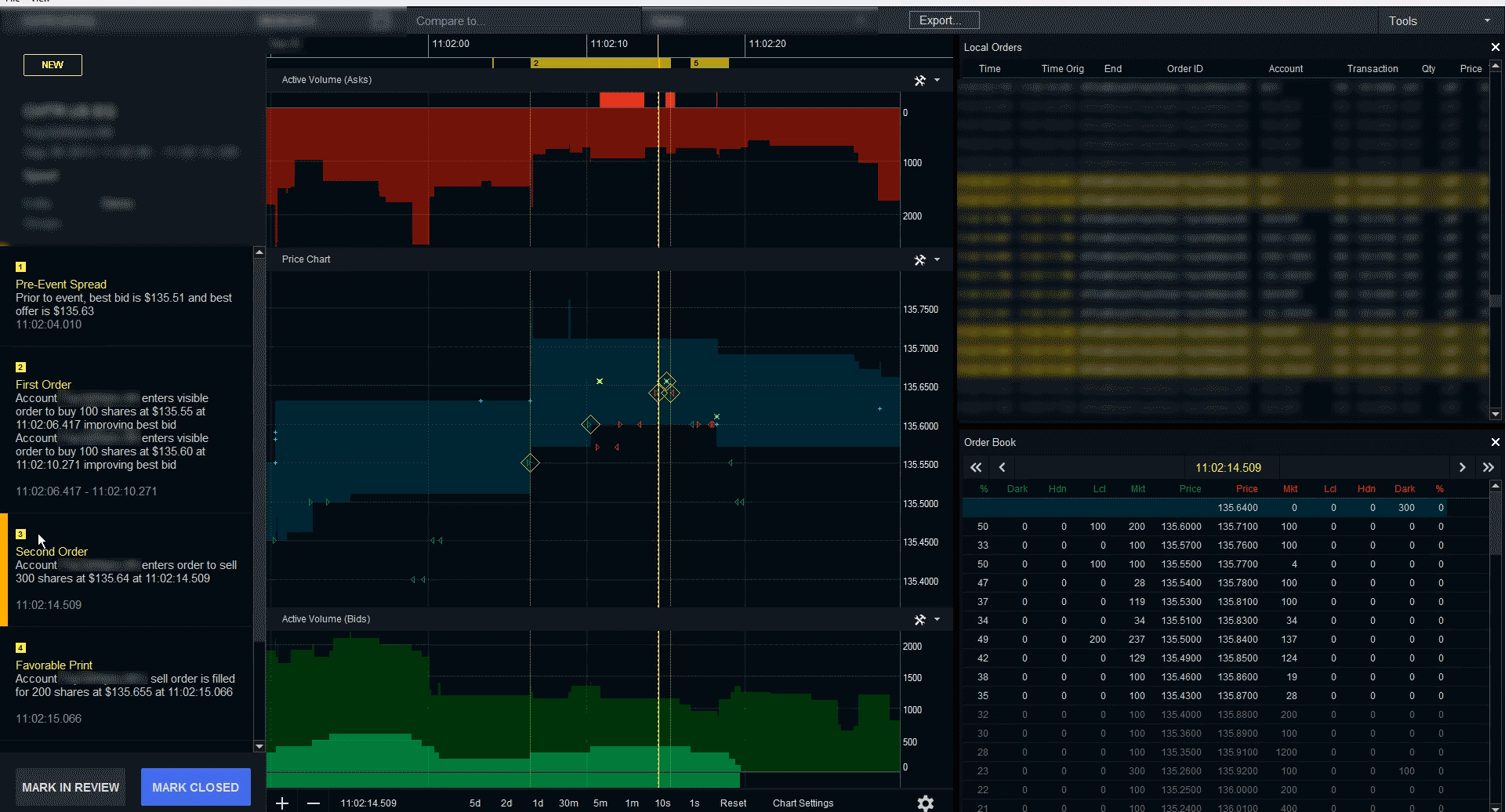Select order book ask price 135.7100
Viewport: 1505px width, 812px height.
point(1238,527)
